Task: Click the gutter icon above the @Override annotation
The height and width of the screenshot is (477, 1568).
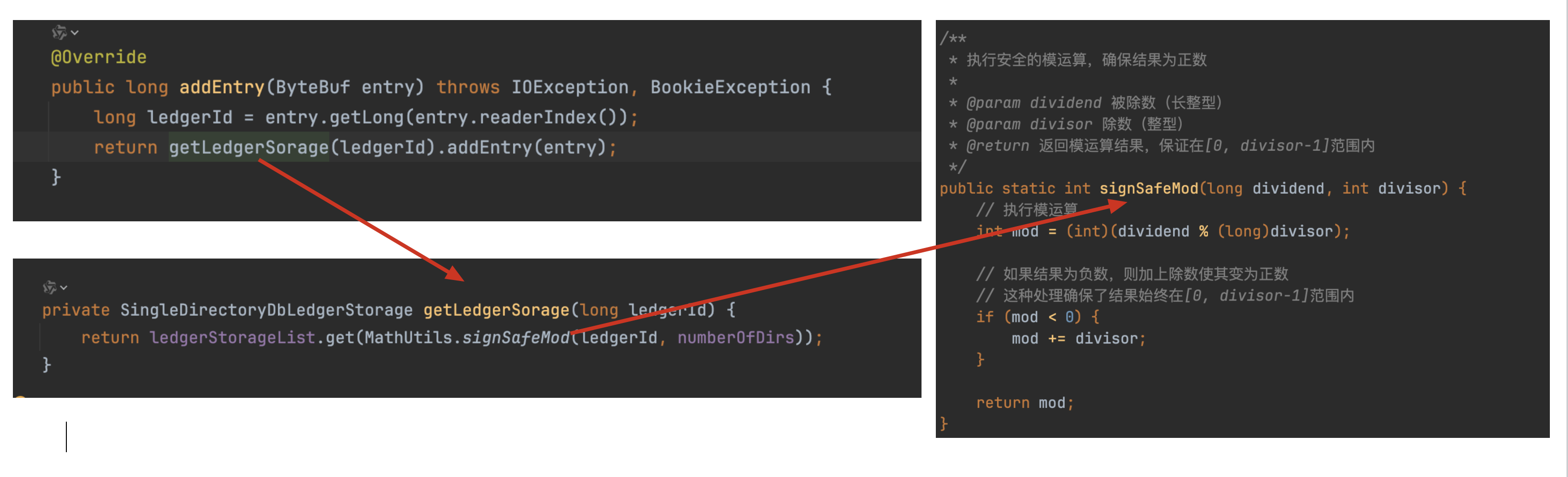Action: 59,32
